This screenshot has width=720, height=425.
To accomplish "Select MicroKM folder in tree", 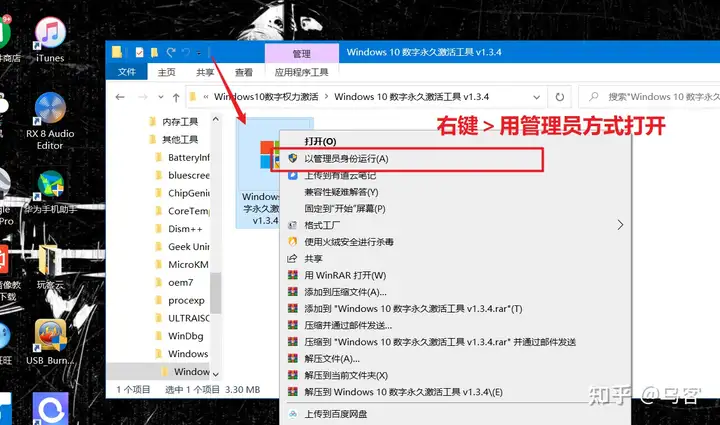I will pyautogui.click(x=188, y=265).
